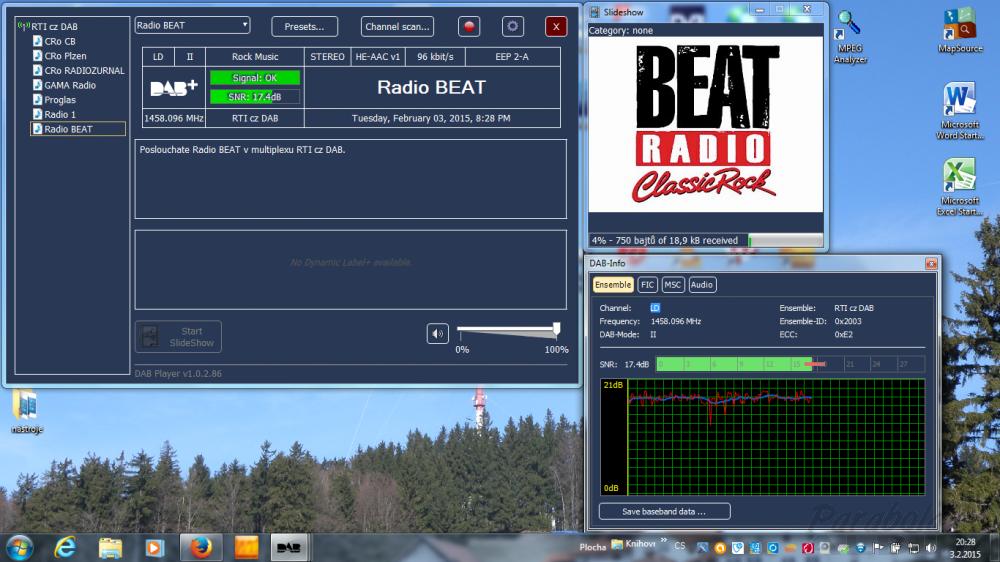
Task: Select GAMA Radio station
Action: (x=64, y=85)
